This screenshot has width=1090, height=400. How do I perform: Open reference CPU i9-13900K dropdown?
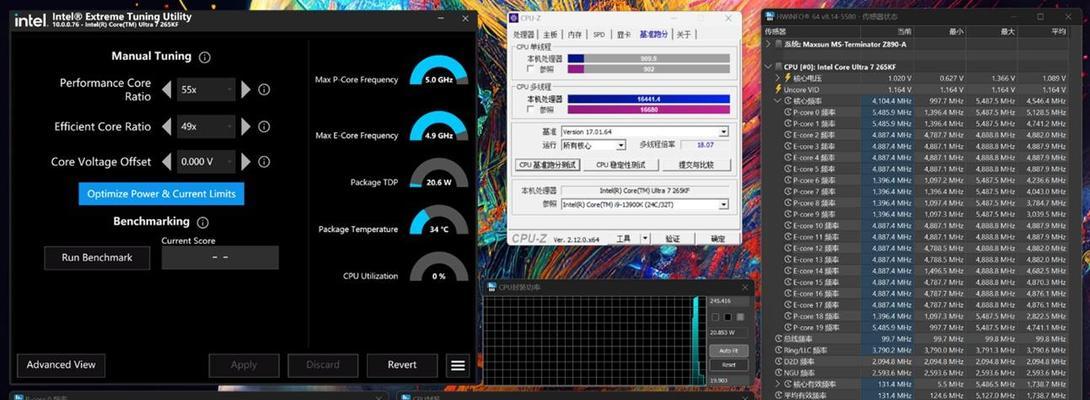[x=645, y=204]
